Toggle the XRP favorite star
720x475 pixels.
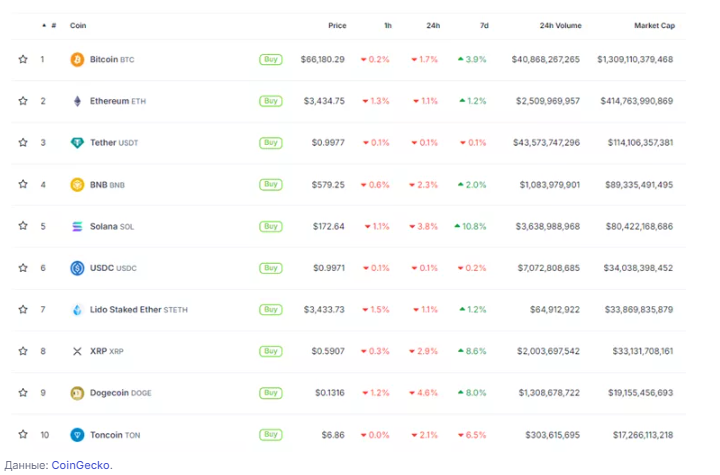[23, 351]
